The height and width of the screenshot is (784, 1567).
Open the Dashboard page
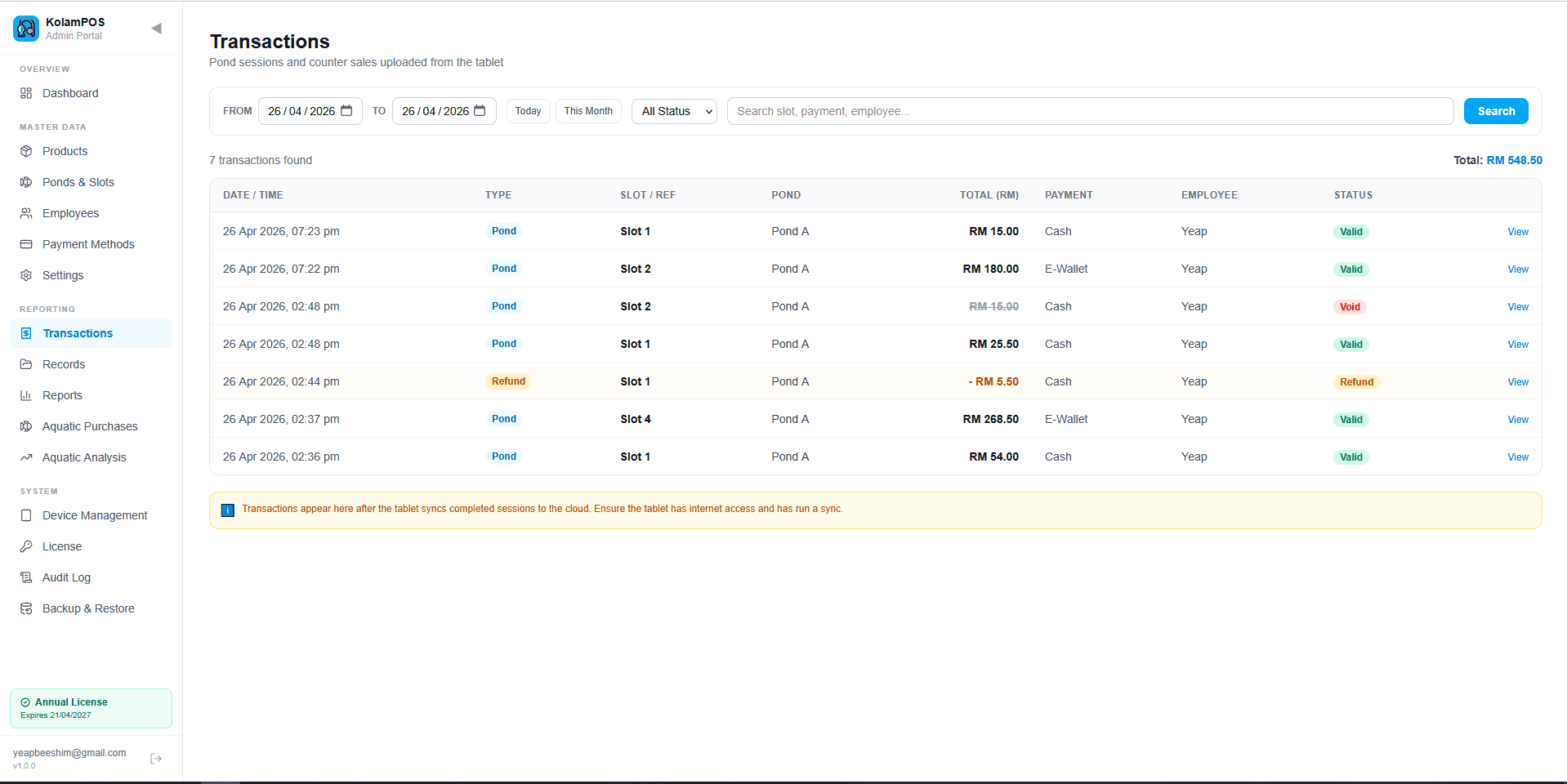pyautogui.click(x=70, y=93)
